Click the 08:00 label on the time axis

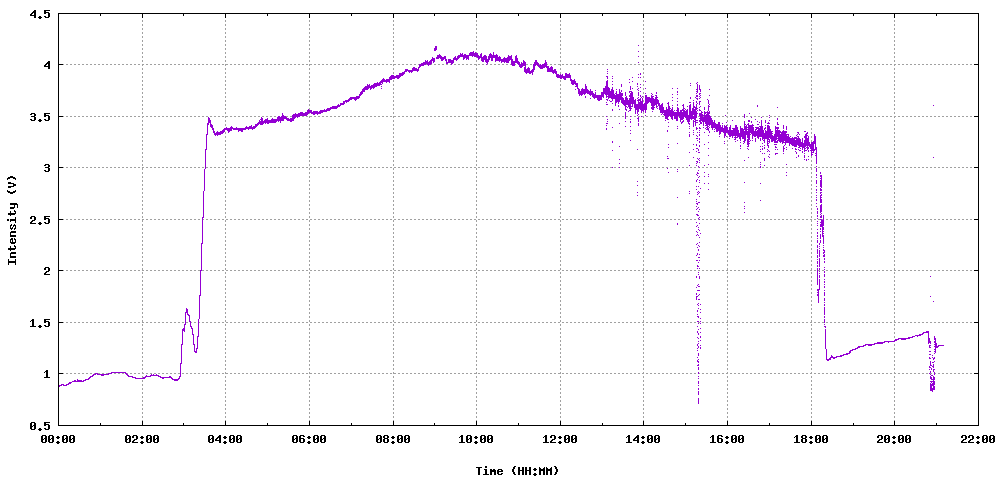(393, 440)
